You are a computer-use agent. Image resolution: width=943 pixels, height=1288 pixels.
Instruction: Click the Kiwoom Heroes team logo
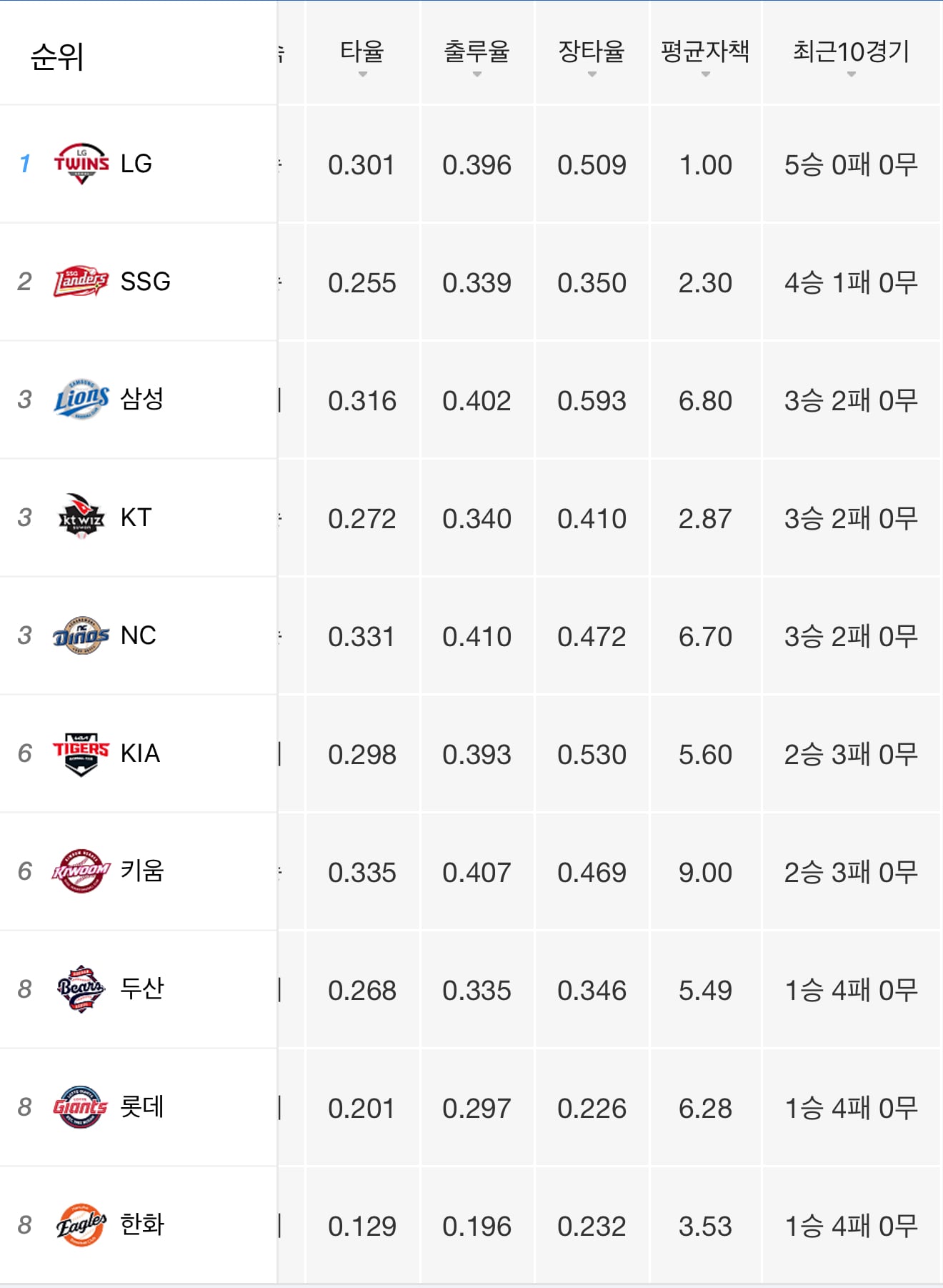point(81,871)
